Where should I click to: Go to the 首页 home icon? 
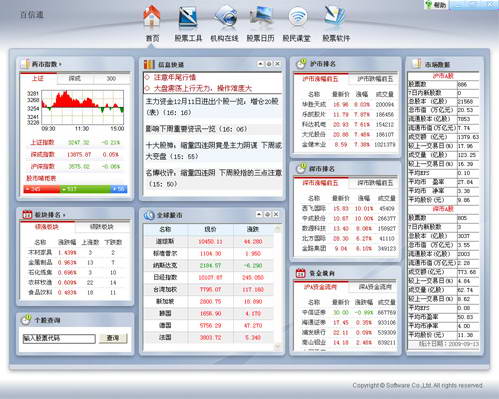(152, 16)
